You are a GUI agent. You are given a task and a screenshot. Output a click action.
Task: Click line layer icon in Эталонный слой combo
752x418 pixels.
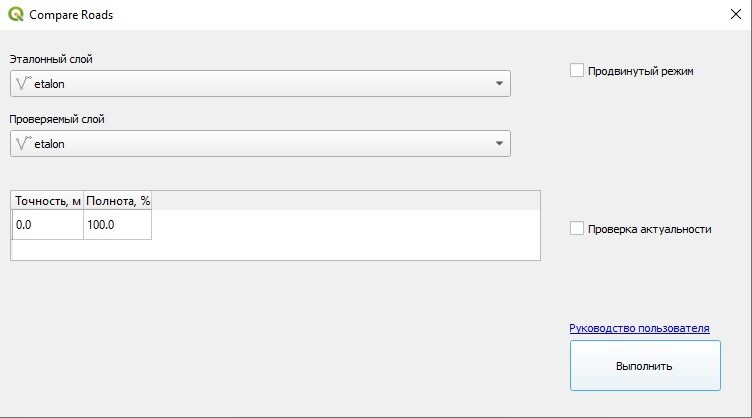tap(23, 84)
